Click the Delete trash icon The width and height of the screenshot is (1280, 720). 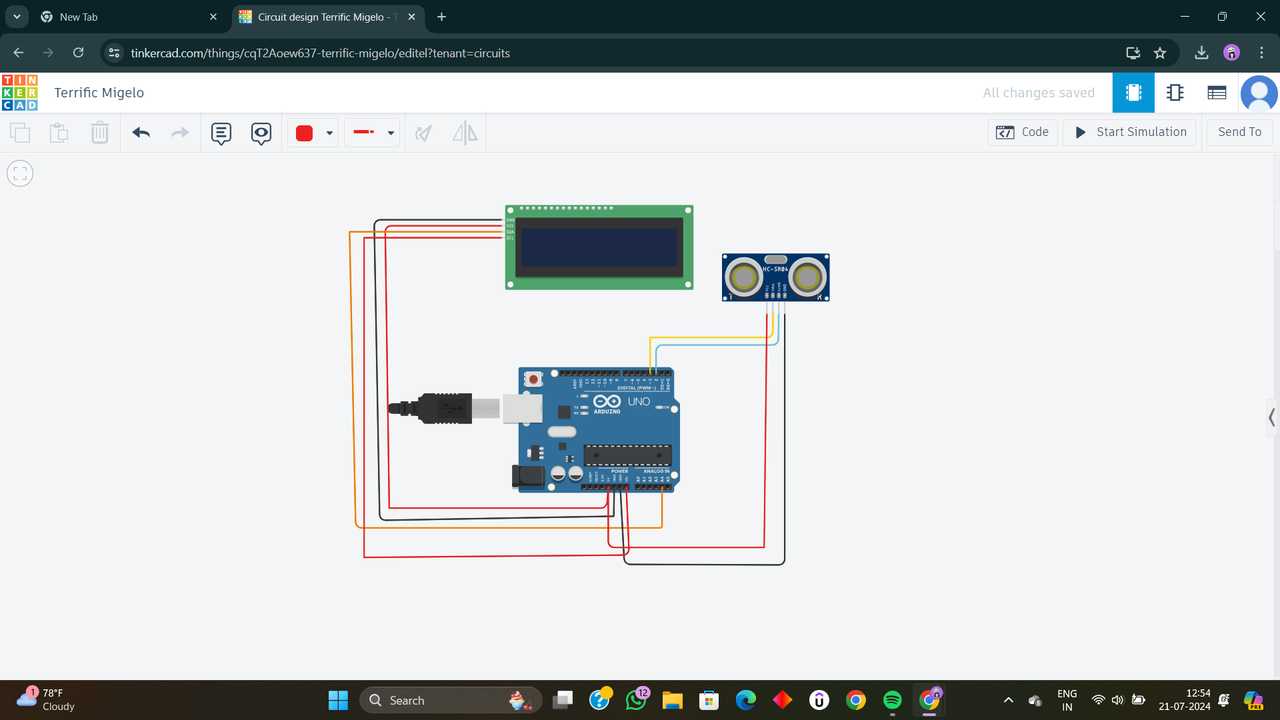pos(100,132)
